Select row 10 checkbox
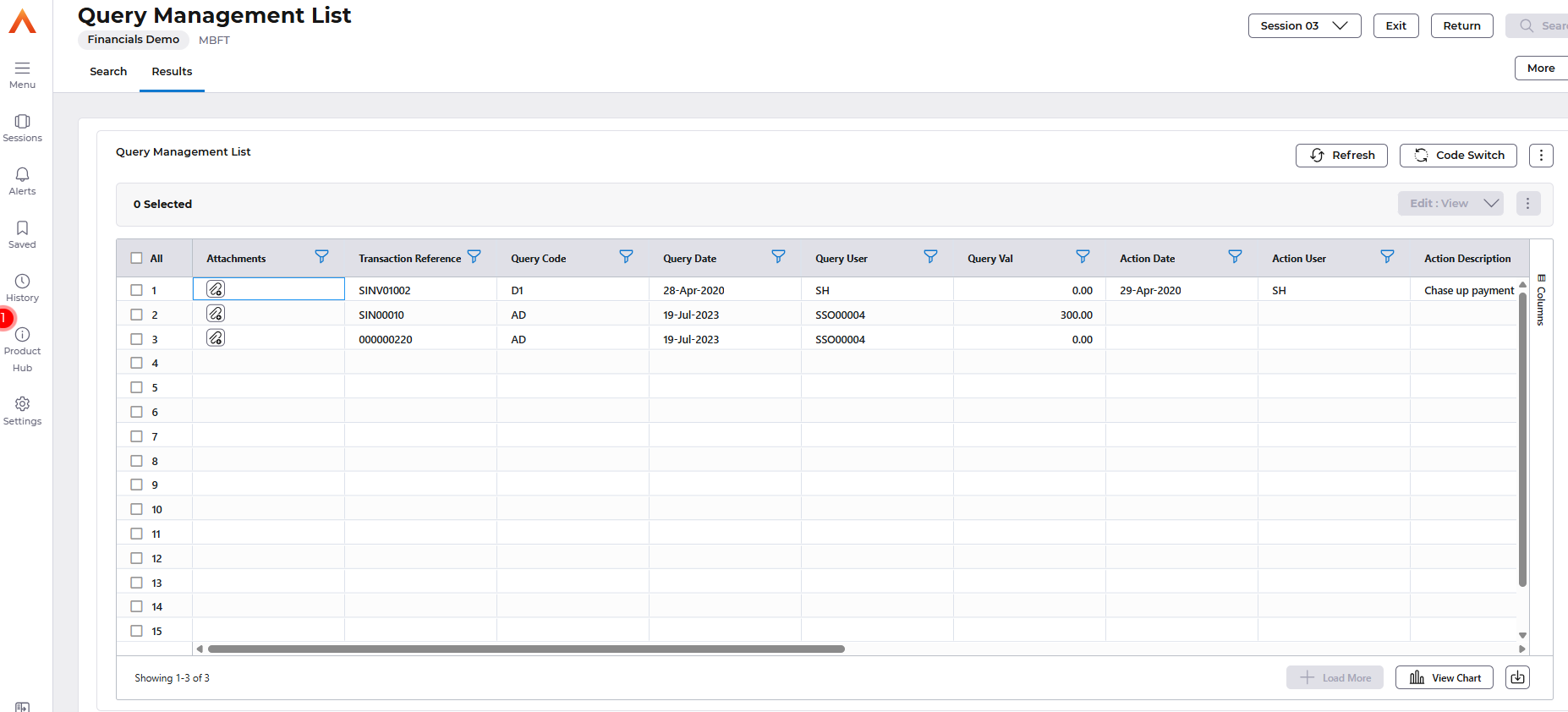The height and width of the screenshot is (712, 1568). tap(136, 509)
